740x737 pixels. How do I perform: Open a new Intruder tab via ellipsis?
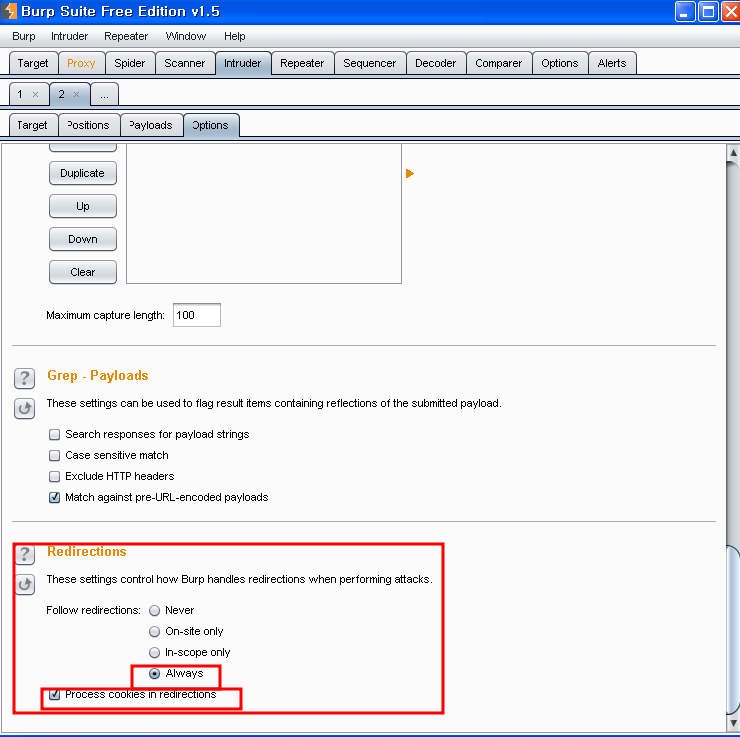[x=104, y=94]
